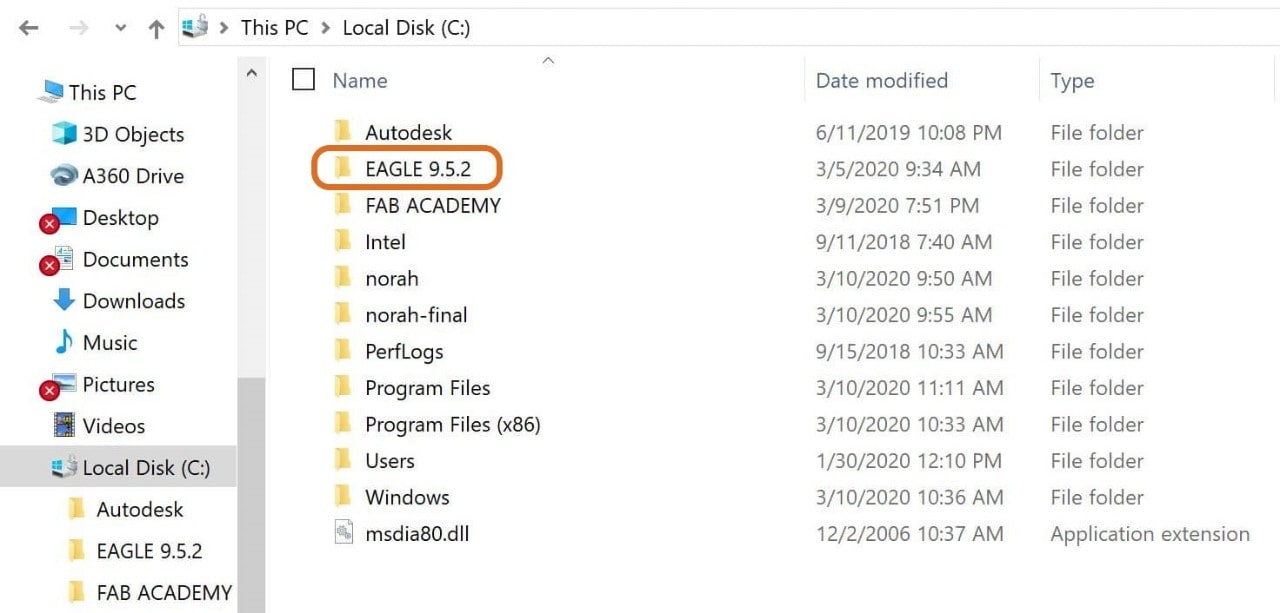Select Videos in navigation pane
The width and height of the screenshot is (1280, 613).
tap(98, 426)
